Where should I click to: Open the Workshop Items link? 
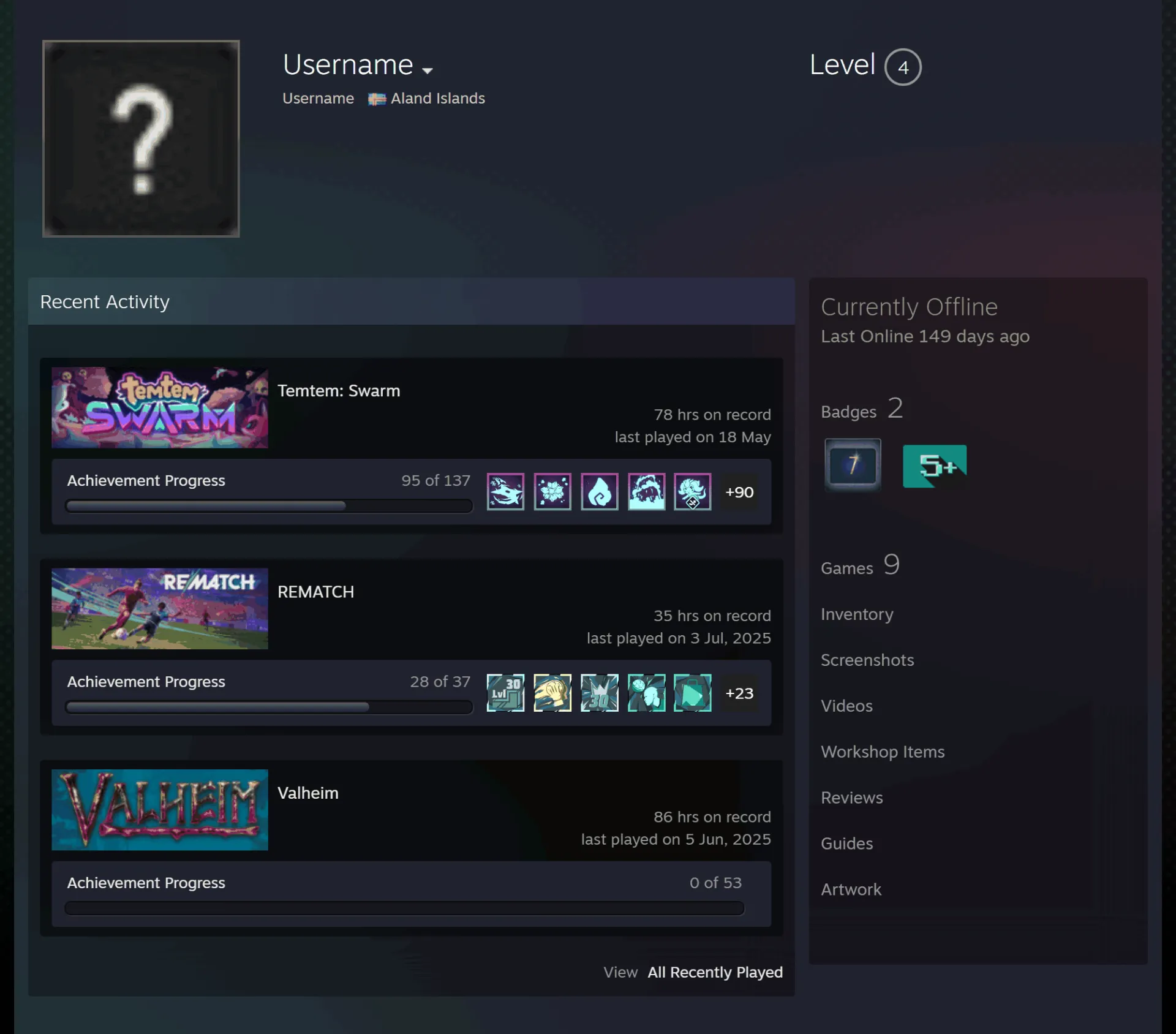(883, 752)
